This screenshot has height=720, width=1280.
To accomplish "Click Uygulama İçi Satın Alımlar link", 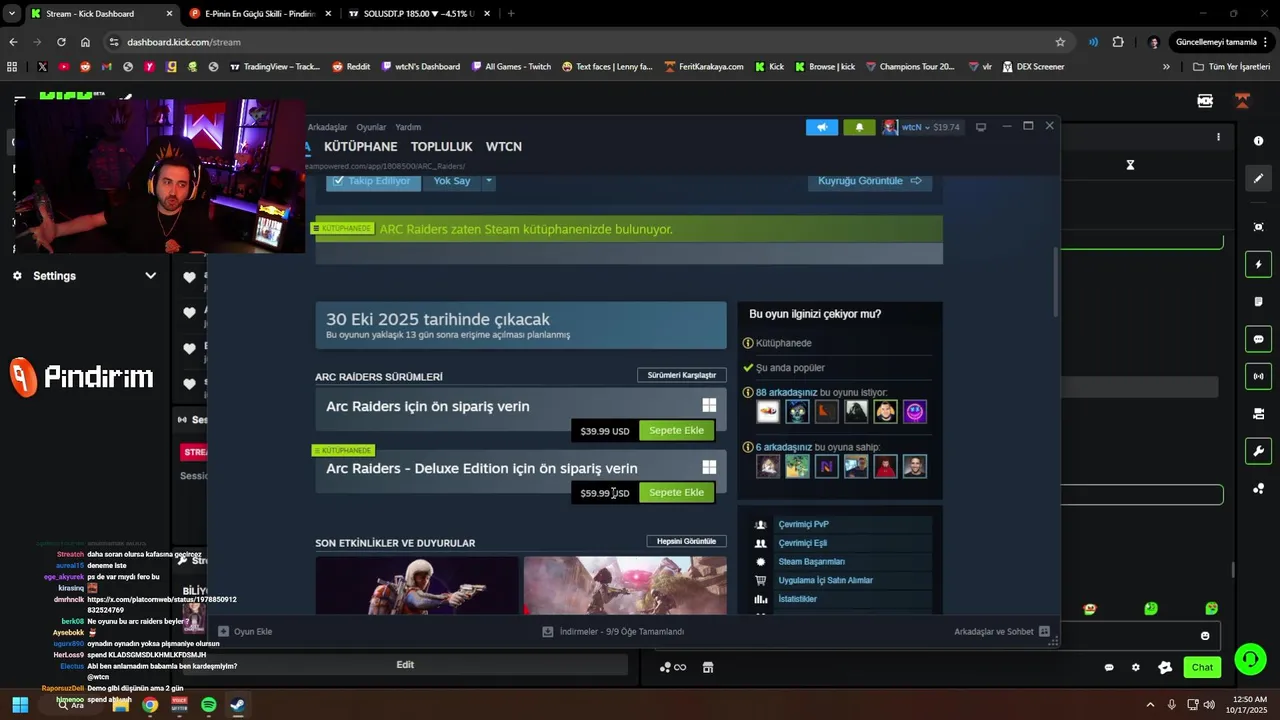I will [x=825, y=580].
